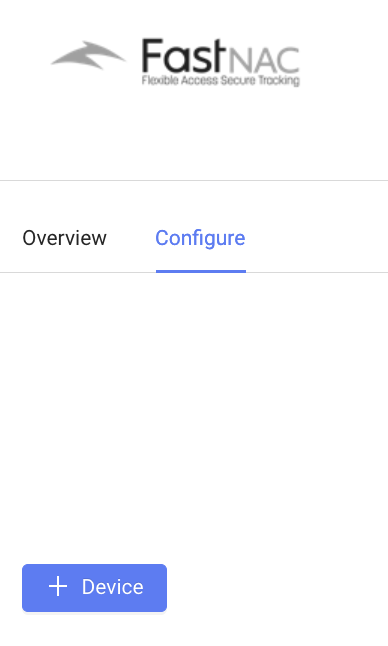388x646 pixels.
Task: Open the Overview tab
Action: [65, 238]
